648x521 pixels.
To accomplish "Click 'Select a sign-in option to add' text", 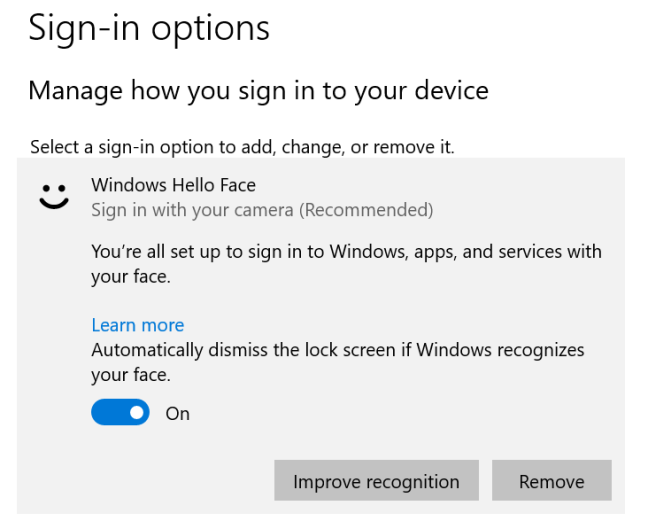I will tap(242, 147).
